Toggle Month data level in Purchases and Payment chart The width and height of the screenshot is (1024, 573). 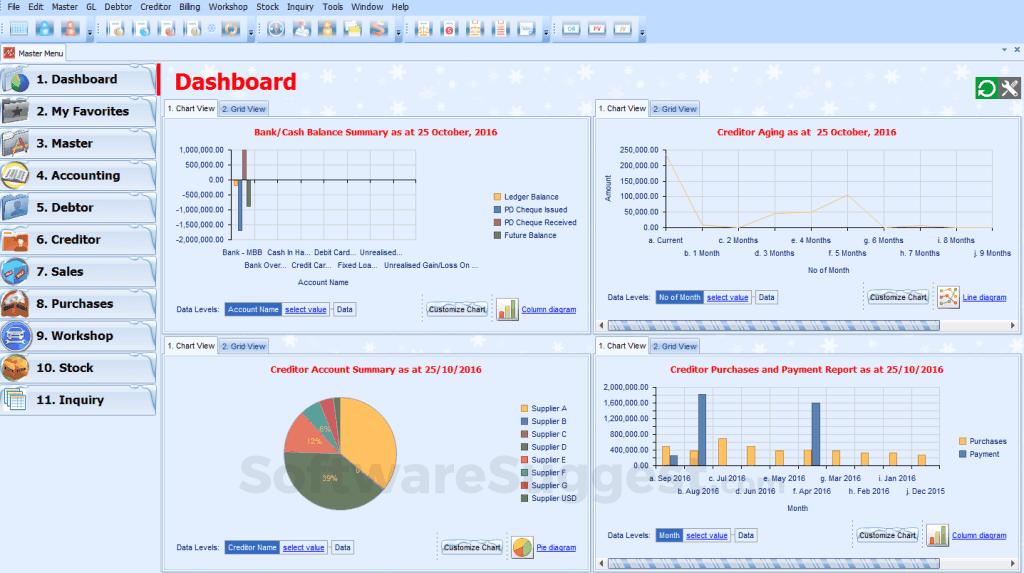669,536
